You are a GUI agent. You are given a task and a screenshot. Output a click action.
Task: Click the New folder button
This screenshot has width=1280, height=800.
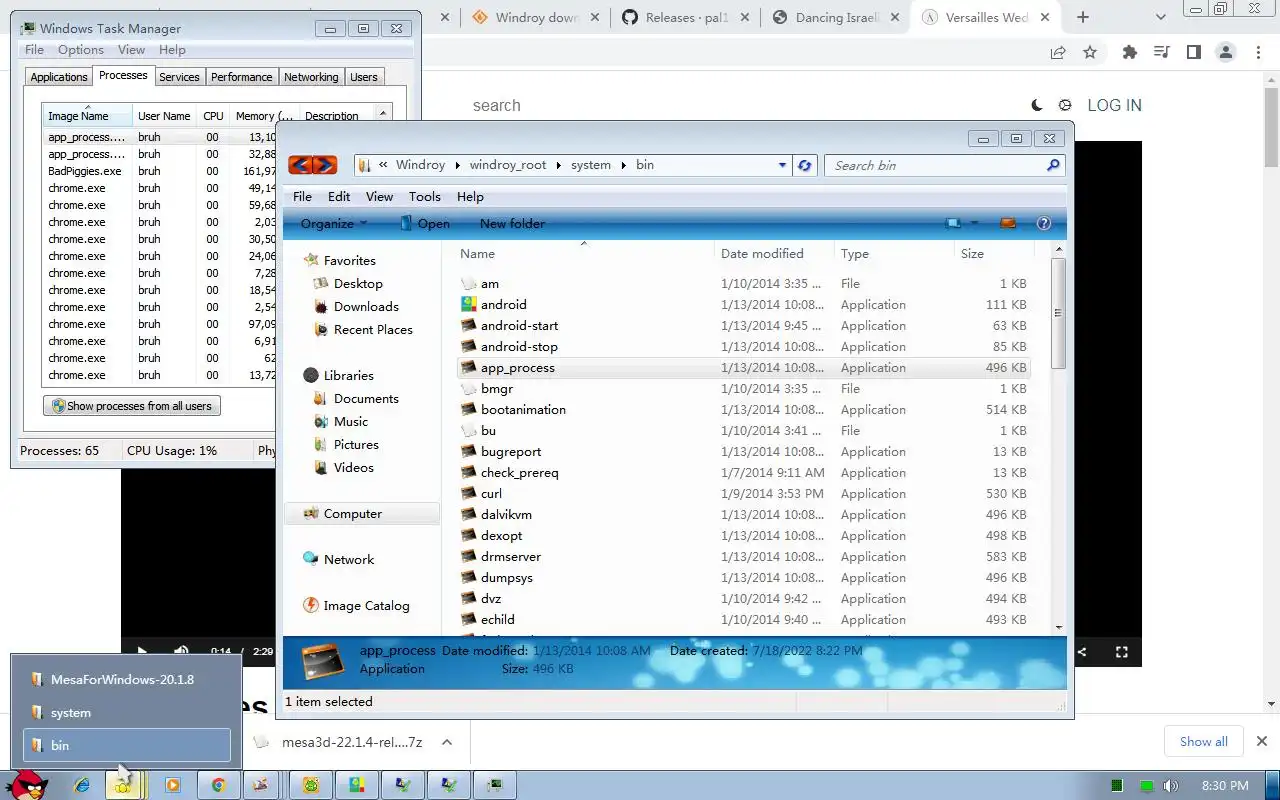click(512, 223)
